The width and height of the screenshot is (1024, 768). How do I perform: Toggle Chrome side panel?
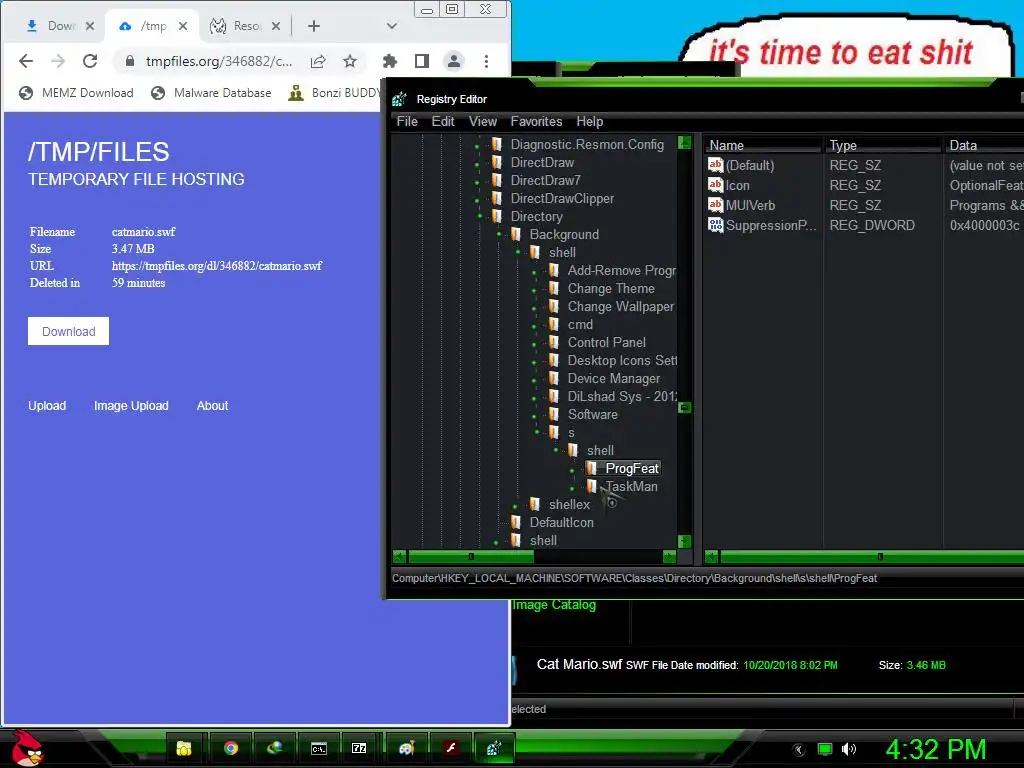point(422,61)
